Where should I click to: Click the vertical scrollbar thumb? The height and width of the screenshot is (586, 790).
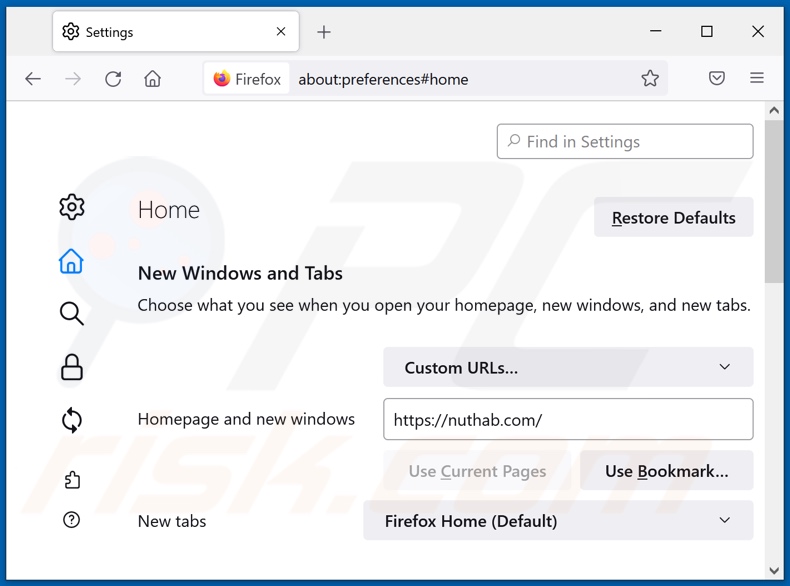point(774,202)
